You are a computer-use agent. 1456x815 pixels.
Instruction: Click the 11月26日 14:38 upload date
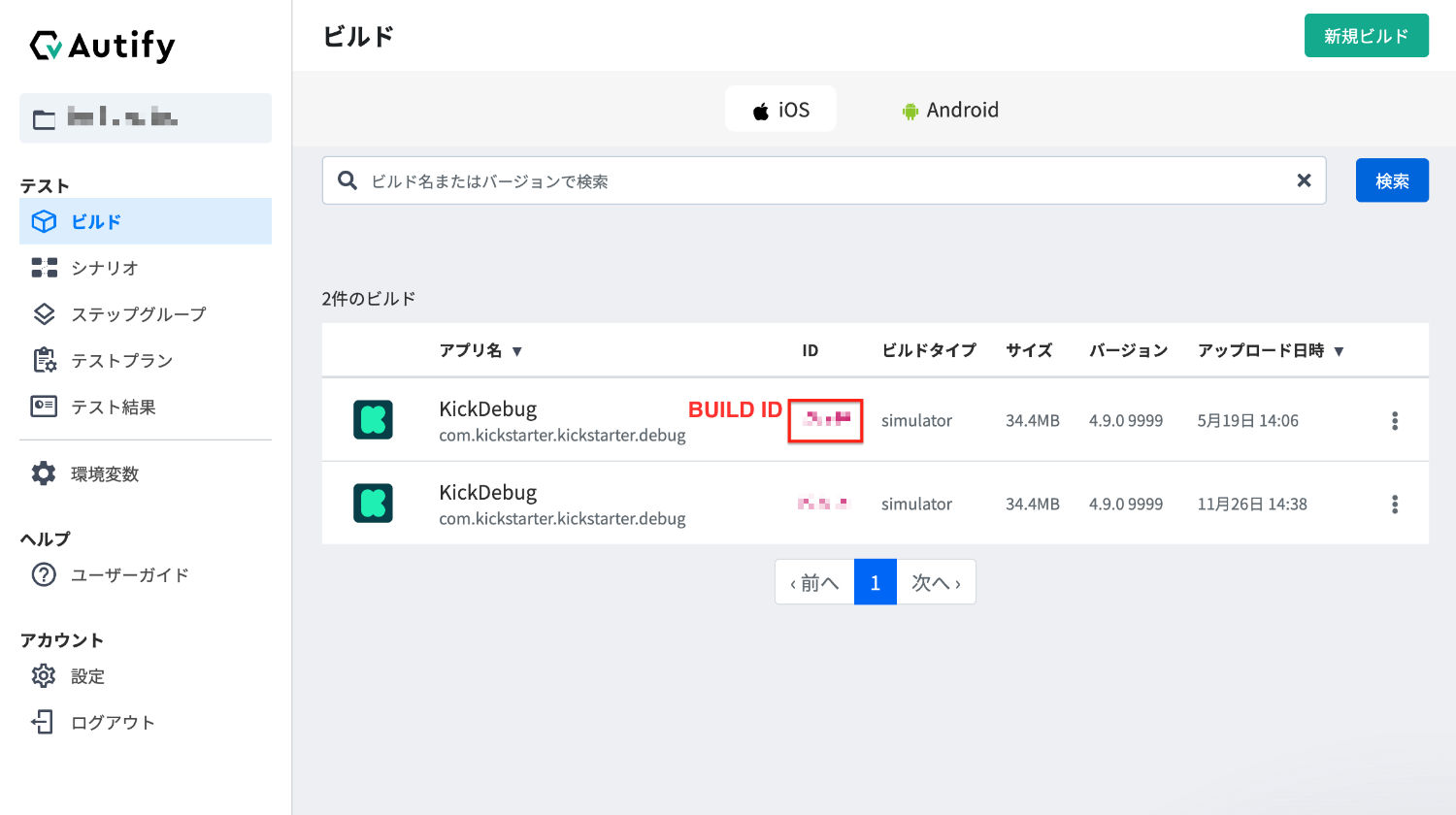pyautogui.click(x=1252, y=504)
